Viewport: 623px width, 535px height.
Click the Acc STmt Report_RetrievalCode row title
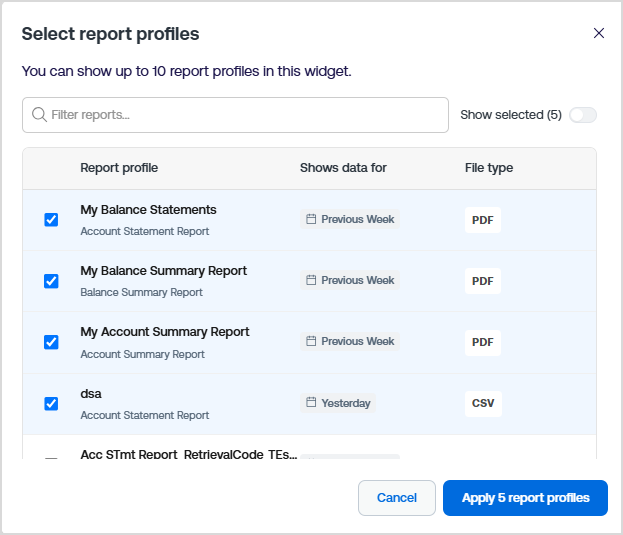coord(189,454)
